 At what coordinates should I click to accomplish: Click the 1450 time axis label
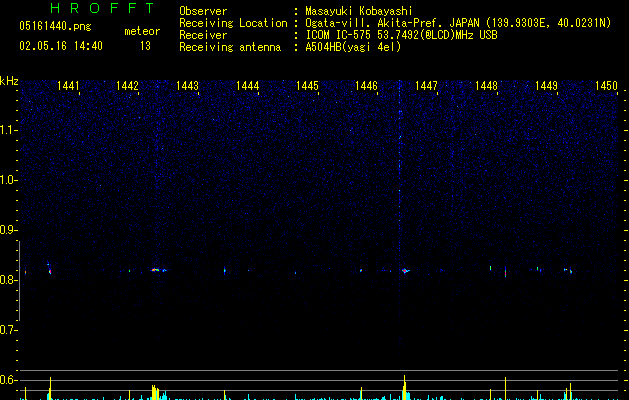[606, 86]
